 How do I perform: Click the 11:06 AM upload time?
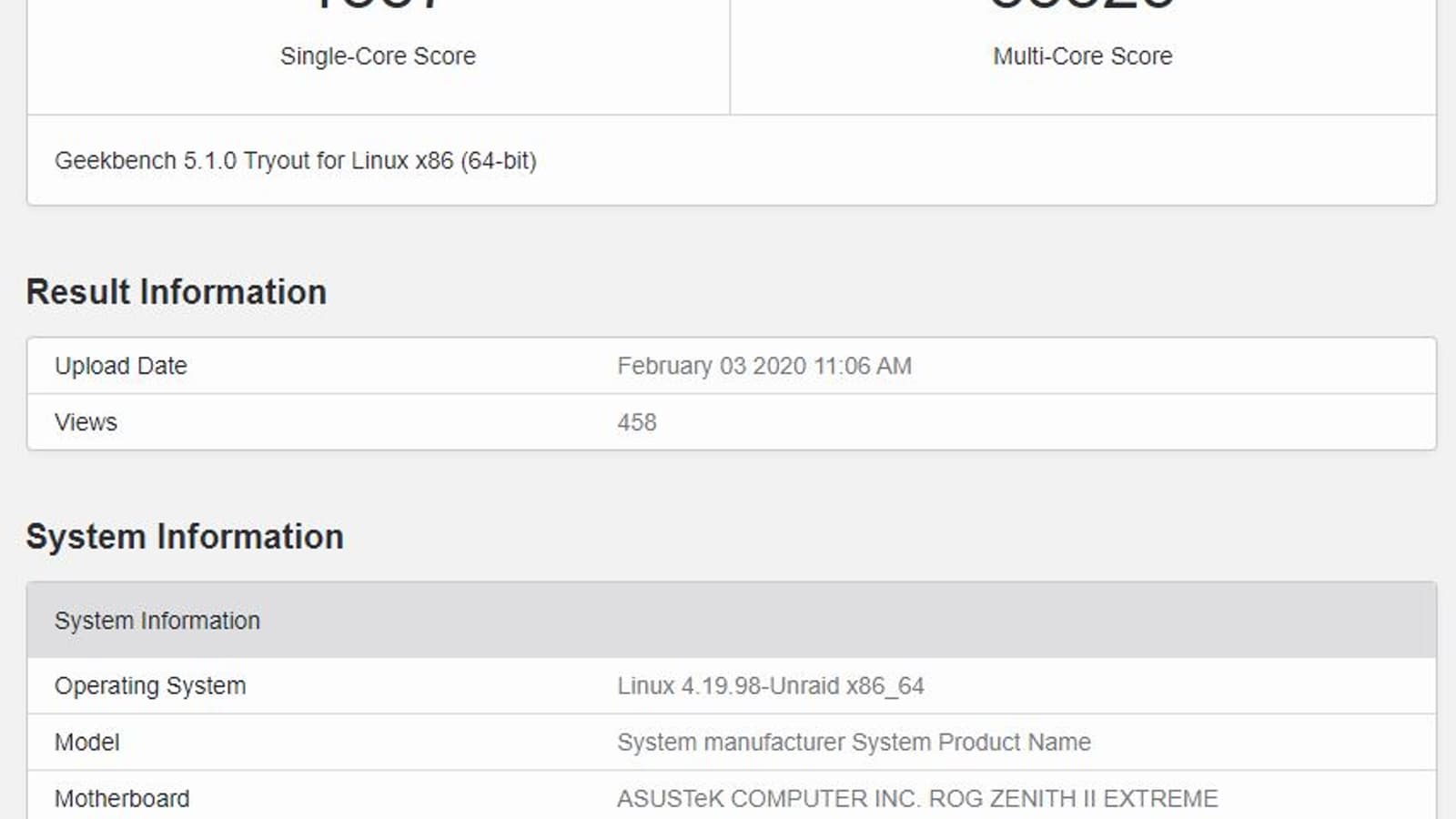coord(863,366)
